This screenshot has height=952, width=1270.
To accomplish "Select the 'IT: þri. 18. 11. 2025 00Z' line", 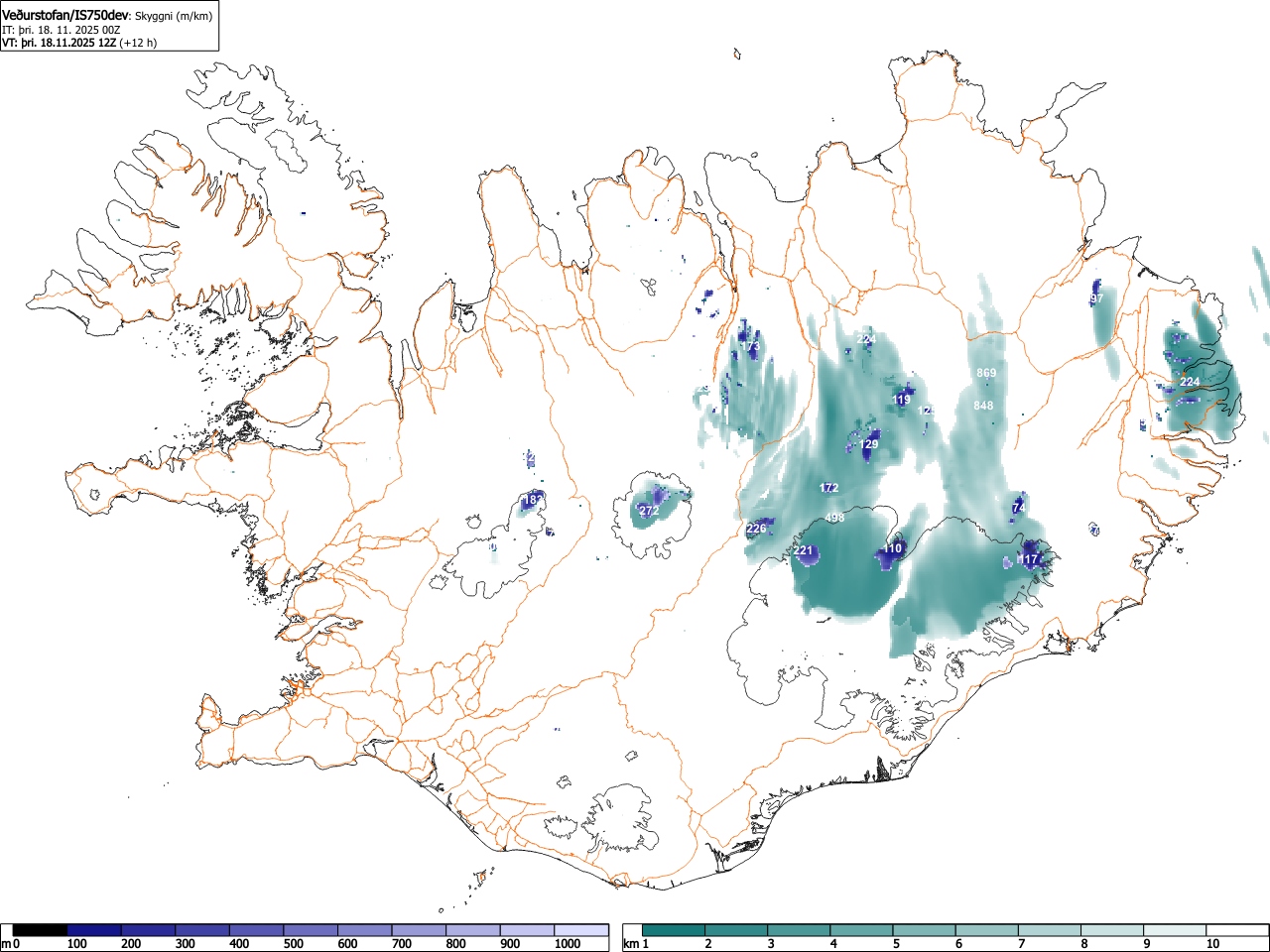I will tap(62, 30).
